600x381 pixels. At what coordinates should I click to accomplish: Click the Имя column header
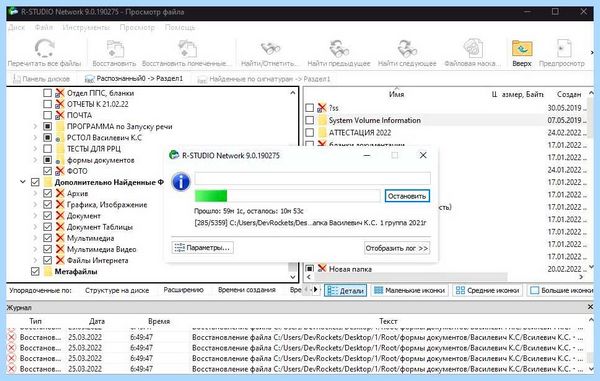coord(396,94)
